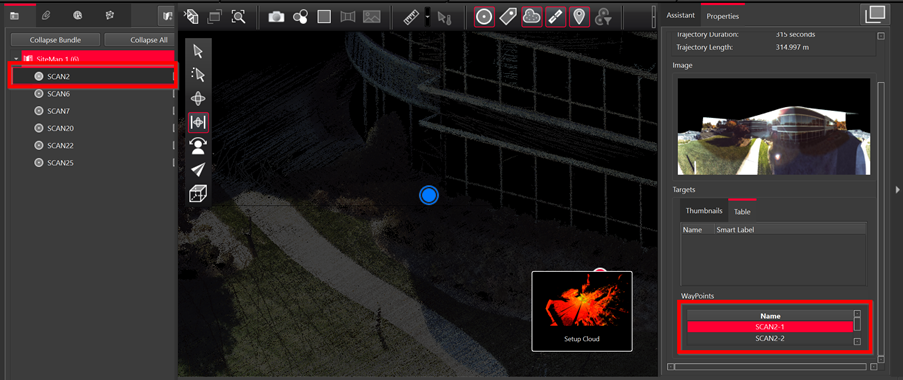
Task: Select the arrow pointer tool
Action: [198, 52]
